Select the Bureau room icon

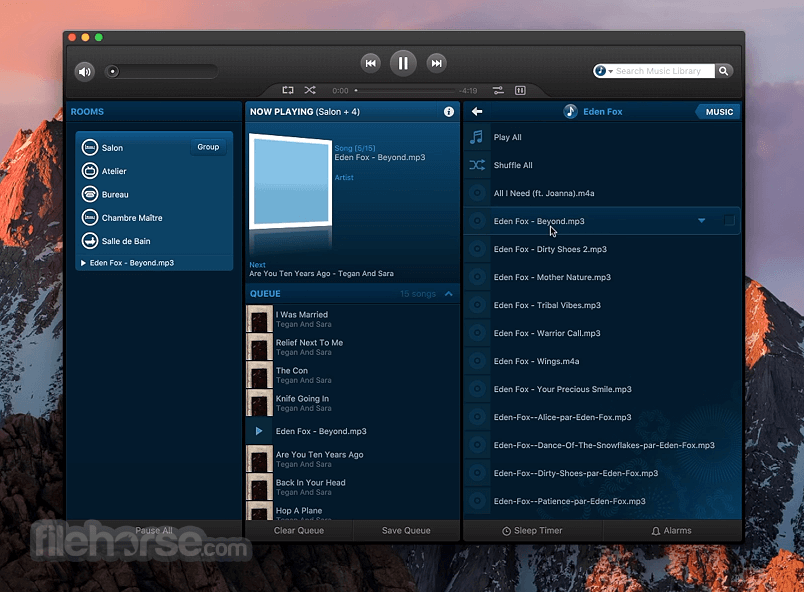pyautogui.click(x=90, y=194)
